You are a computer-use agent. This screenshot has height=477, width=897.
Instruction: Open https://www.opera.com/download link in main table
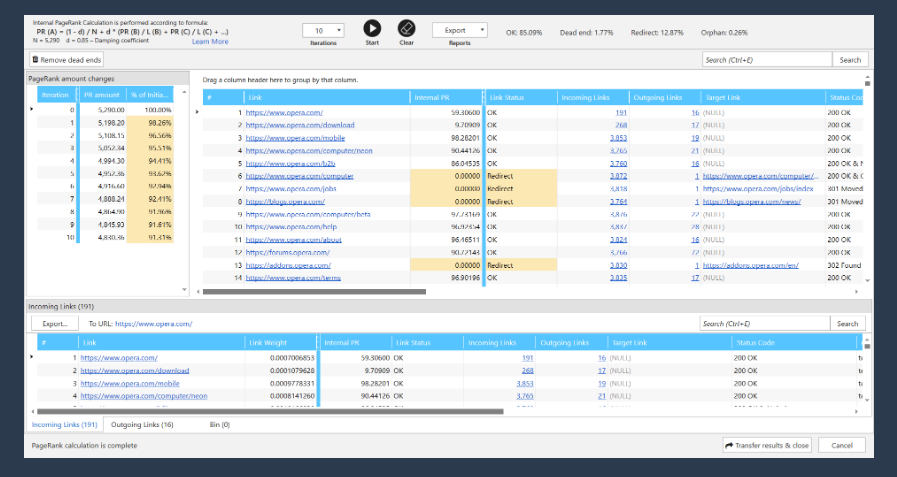tap(300, 125)
